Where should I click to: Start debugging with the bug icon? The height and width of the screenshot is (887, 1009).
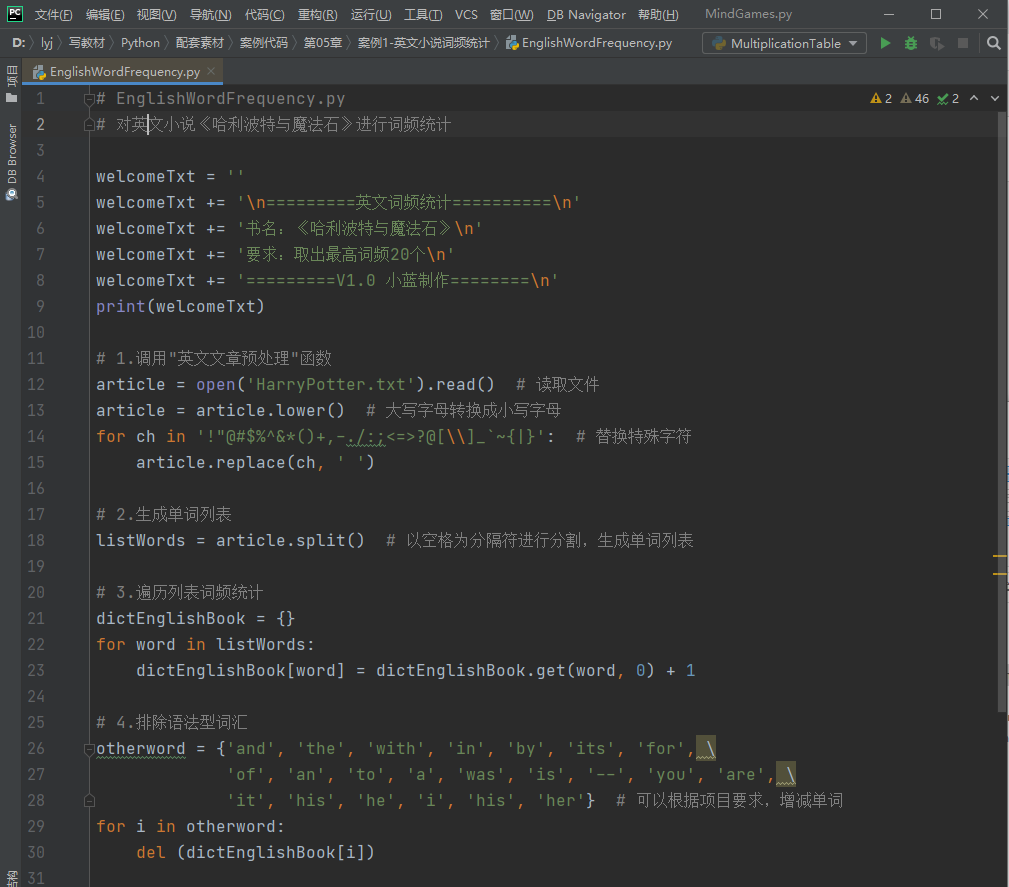coord(911,43)
